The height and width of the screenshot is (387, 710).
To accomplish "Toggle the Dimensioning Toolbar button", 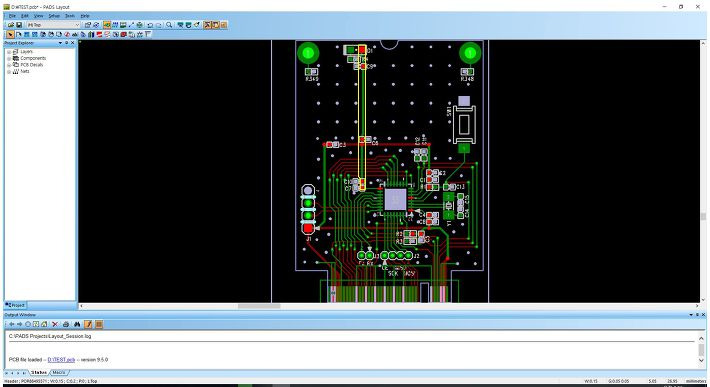I will pos(123,25).
